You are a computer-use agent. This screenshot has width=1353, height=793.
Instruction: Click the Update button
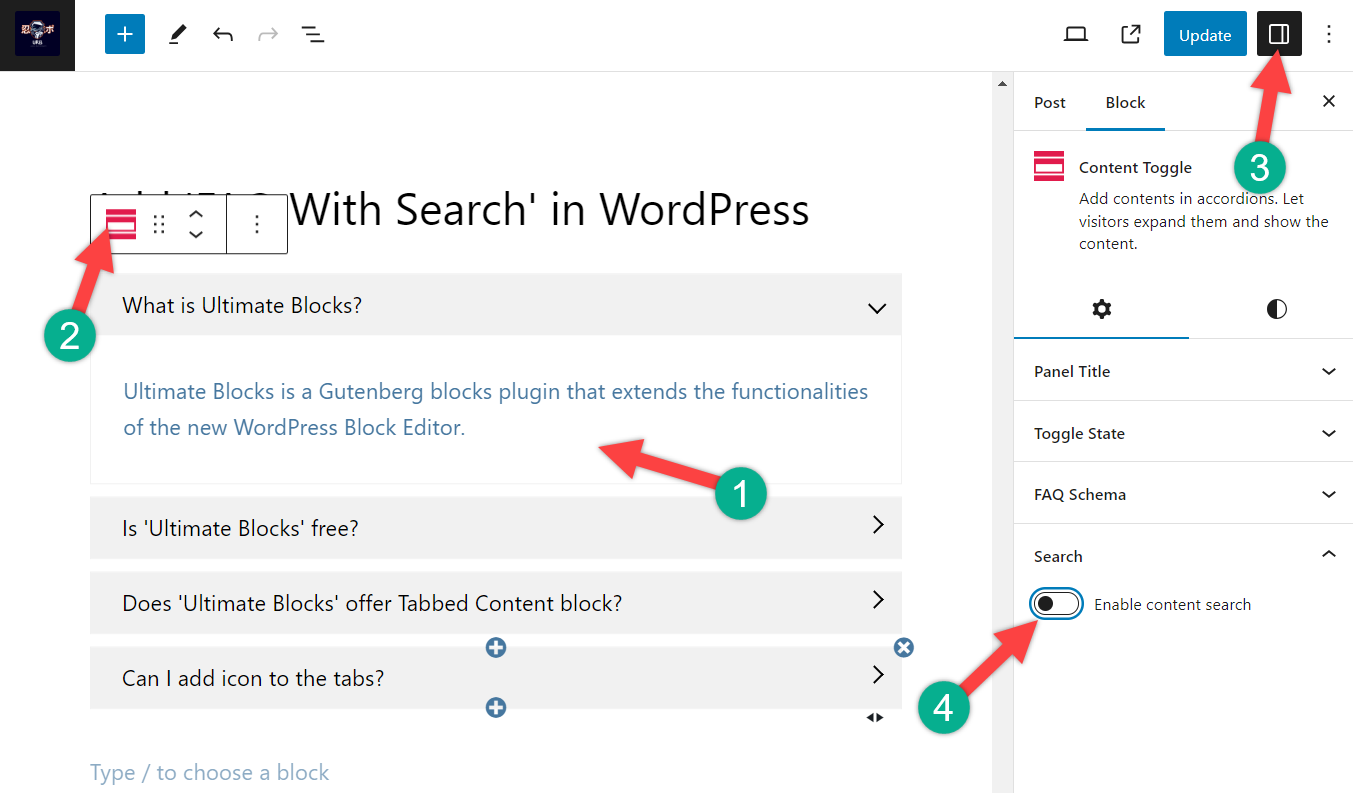[1205, 35]
